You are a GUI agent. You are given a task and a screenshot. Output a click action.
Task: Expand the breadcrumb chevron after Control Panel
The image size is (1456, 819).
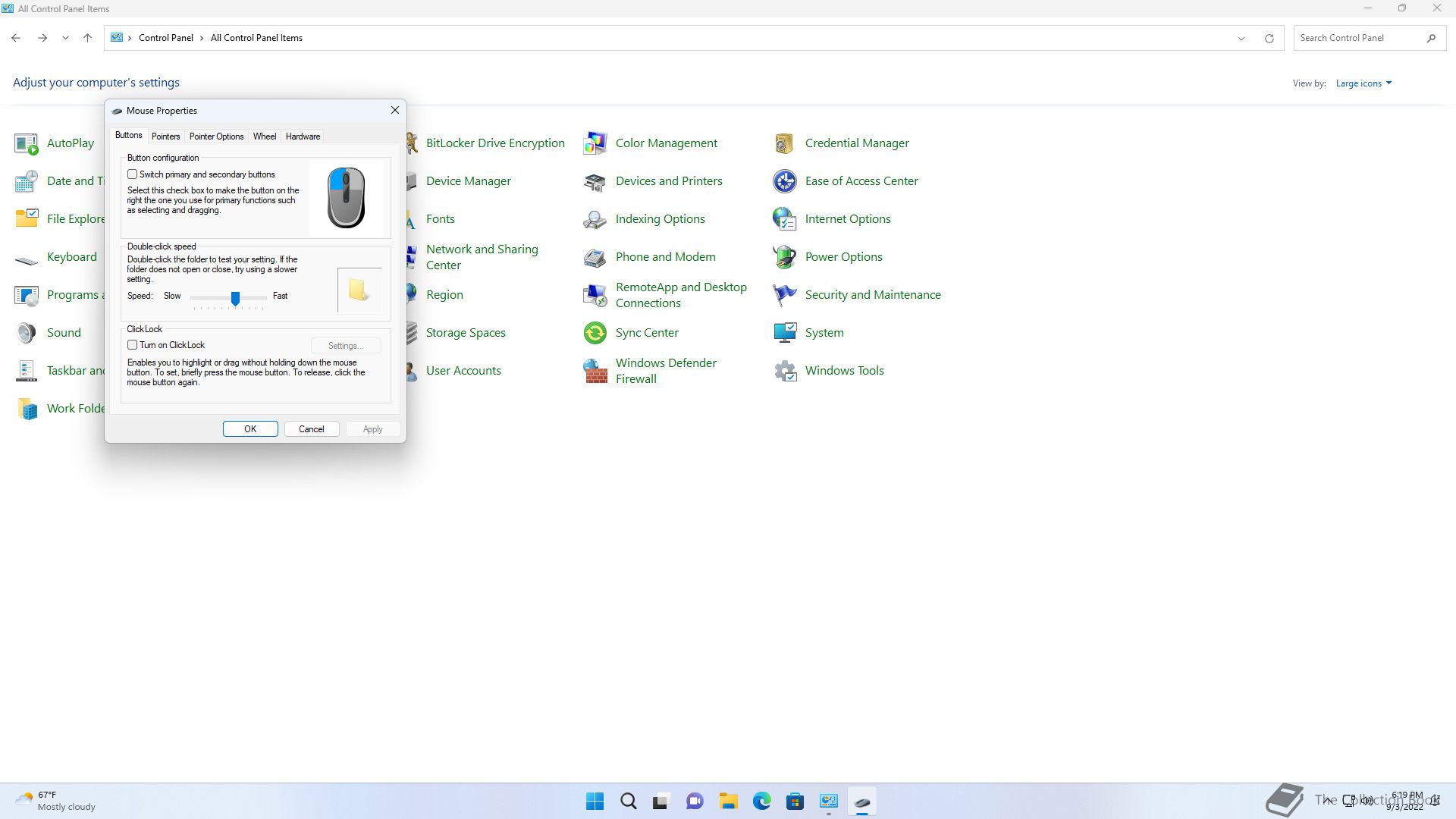[x=202, y=38]
